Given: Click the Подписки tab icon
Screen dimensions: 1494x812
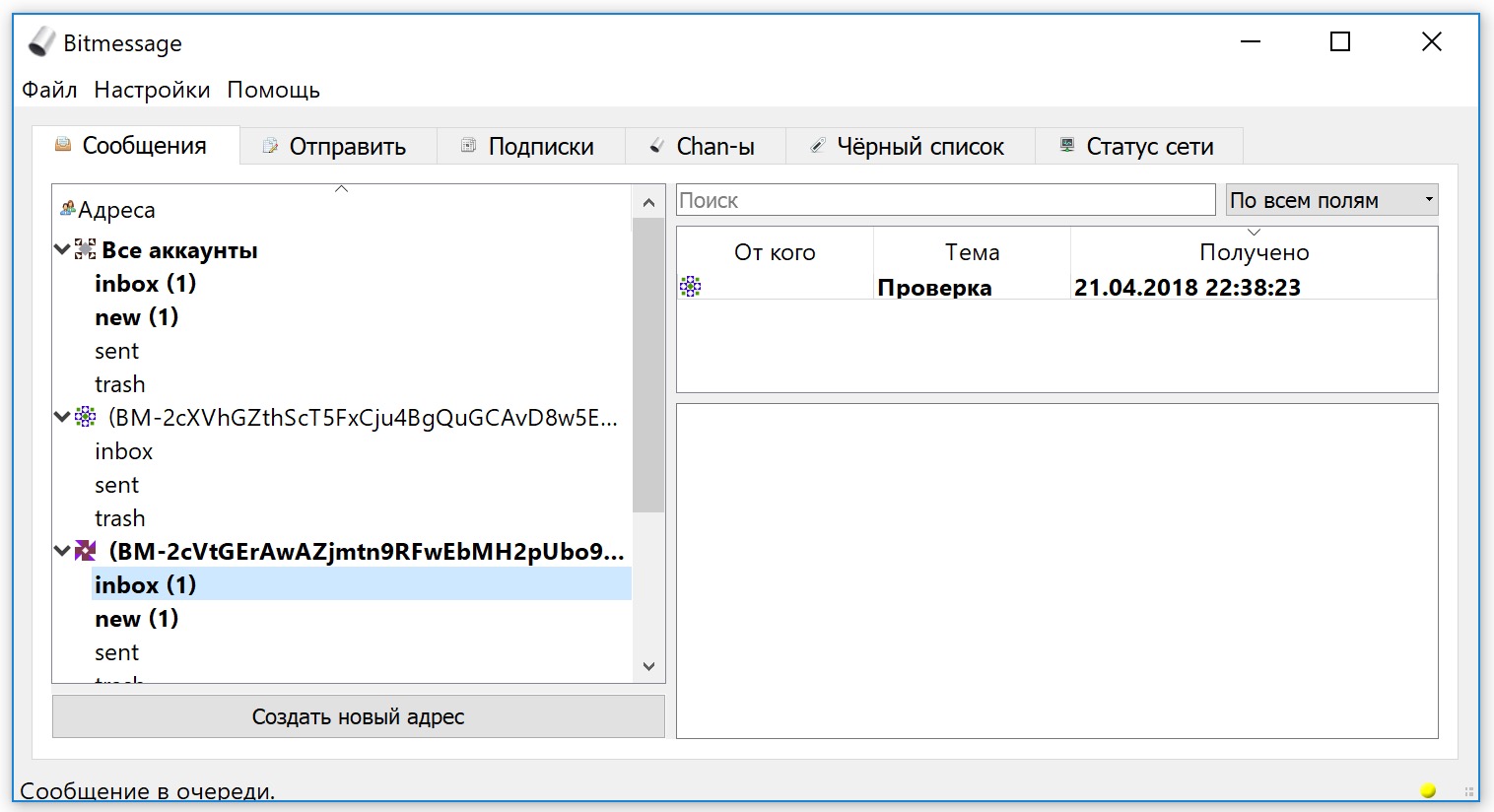Looking at the screenshot, I should pyautogui.click(x=469, y=146).
